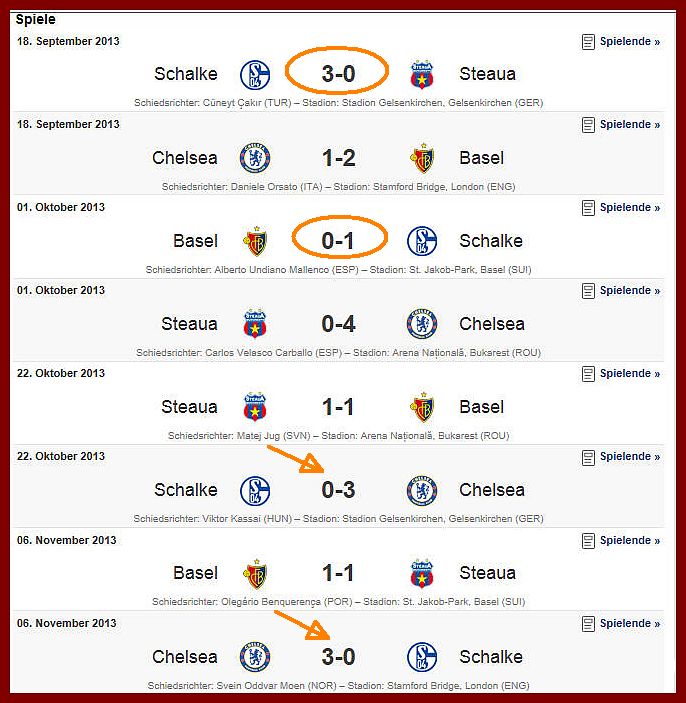Image resolution: width=686 pixels, height=703 pixels.
Task: Click Basel crest in Chelsea 1-2 Basel match
Action: (421, 158)
